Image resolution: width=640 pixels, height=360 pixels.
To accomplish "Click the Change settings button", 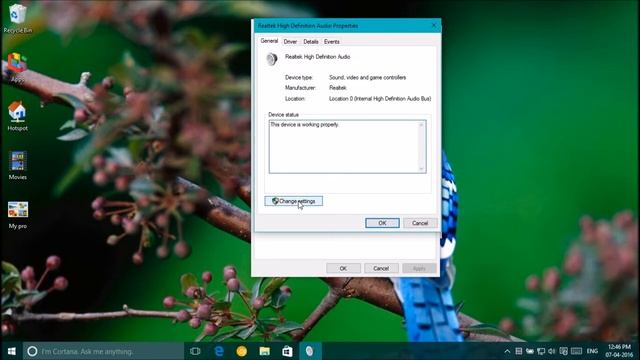I will (293, 201).
